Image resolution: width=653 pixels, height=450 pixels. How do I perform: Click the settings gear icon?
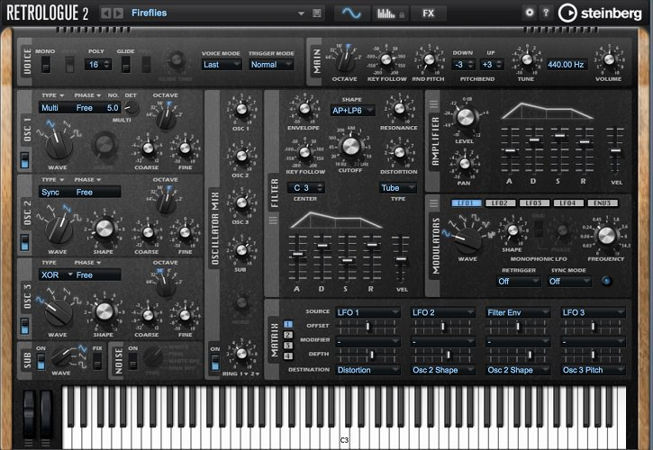[530, 12]
